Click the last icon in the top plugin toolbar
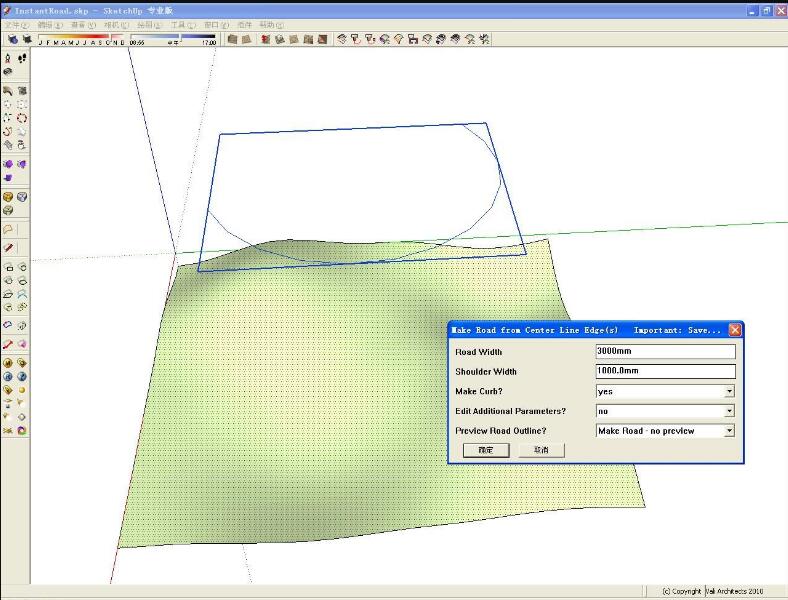 click(x=484, y=40)
